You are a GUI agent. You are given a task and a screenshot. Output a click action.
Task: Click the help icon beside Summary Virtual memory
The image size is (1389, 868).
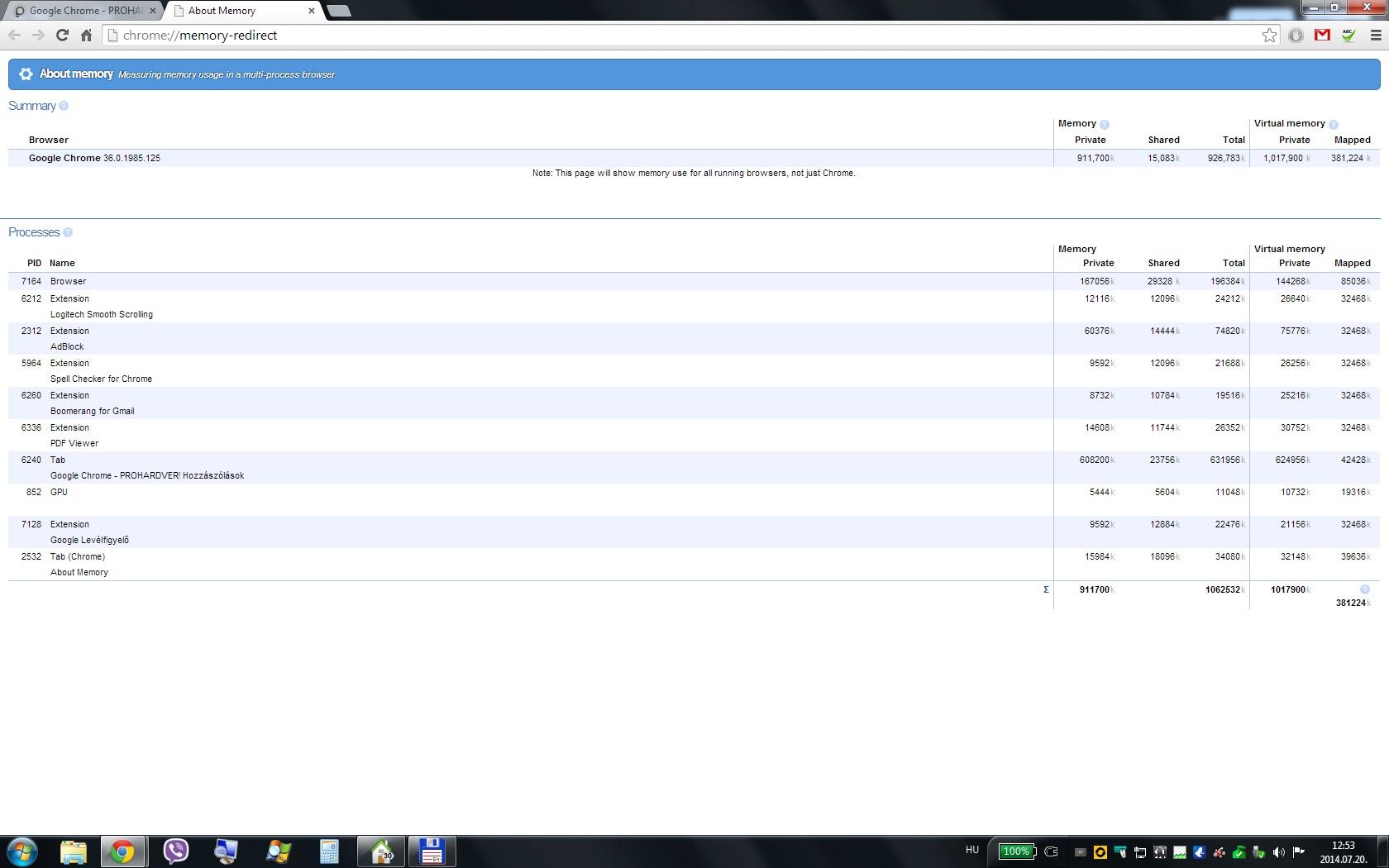pyautogui.click(x=1334, y=124)
